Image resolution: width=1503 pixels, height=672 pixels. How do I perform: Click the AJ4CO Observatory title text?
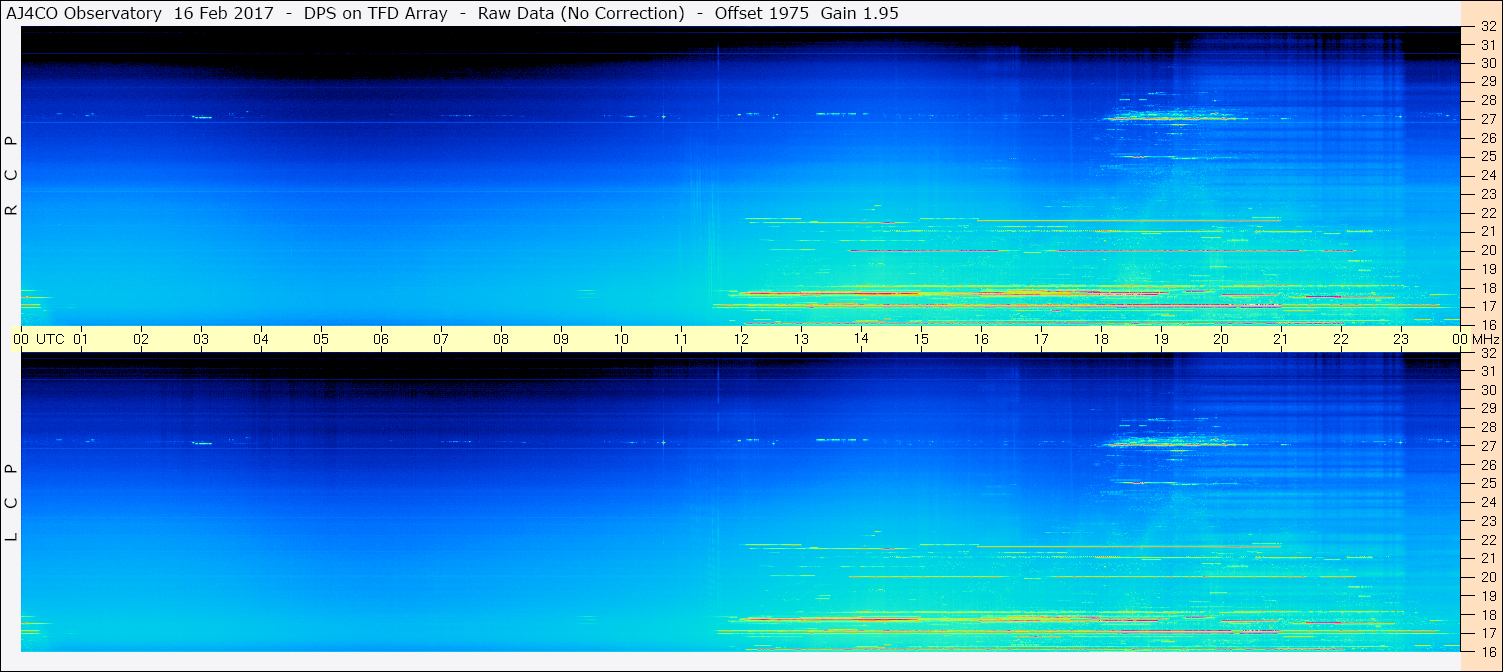click(x=83, y=14)
